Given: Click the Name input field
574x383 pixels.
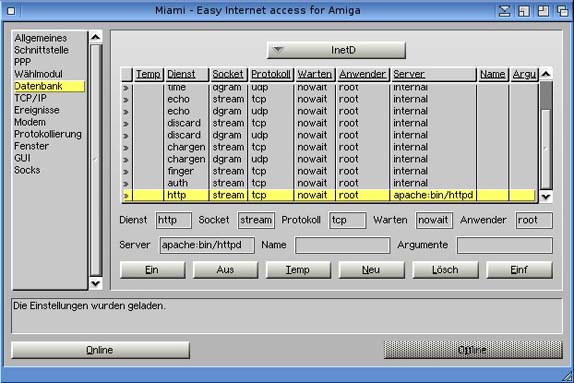Looking at the screenshot, I should click(x=342, y=245).
